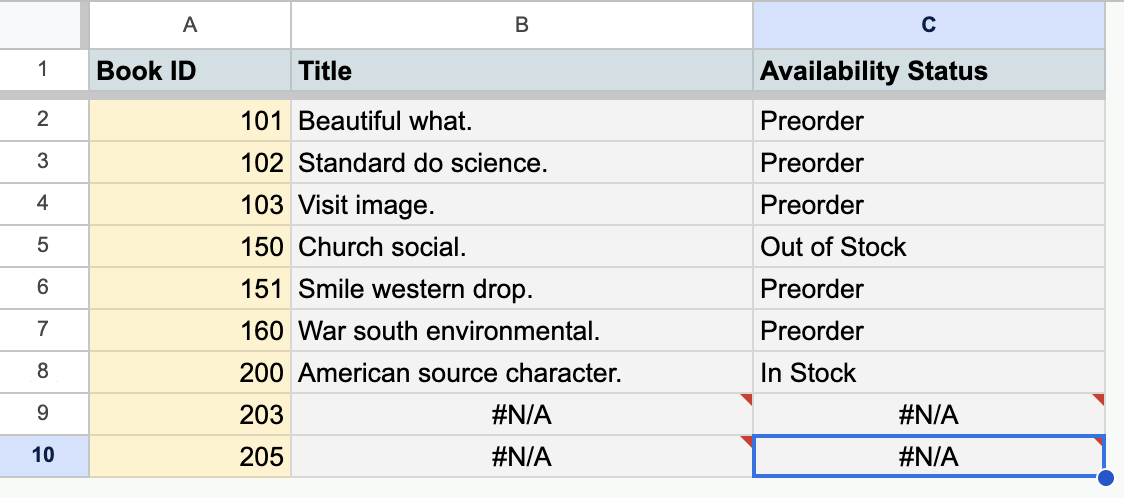Select the 'Church social.' cell
Viewport: 1124px width, 498px height.
(521, 247)
